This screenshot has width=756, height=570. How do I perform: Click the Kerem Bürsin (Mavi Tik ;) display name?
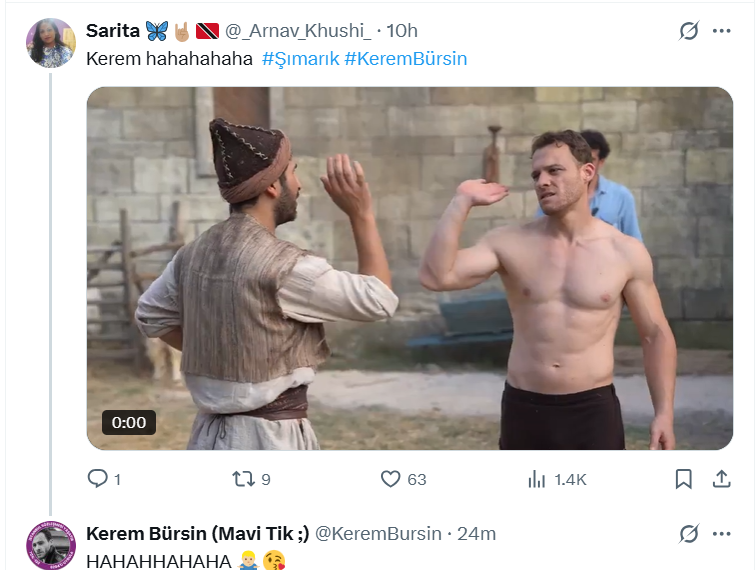tap(198, 534)
